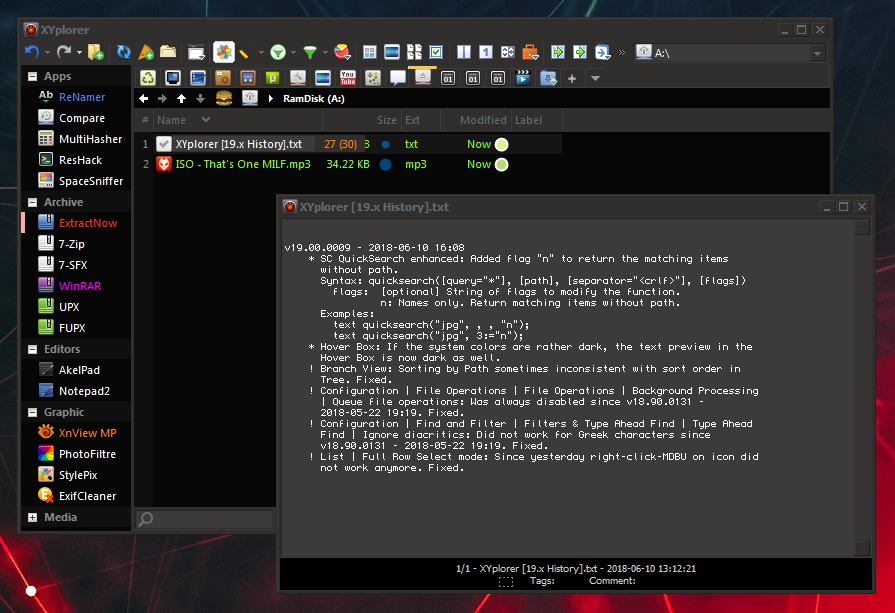This screenshot has height=613, width=895.
Task: Launch the green uTorrent icon
Action: click(x=273, y=78)
